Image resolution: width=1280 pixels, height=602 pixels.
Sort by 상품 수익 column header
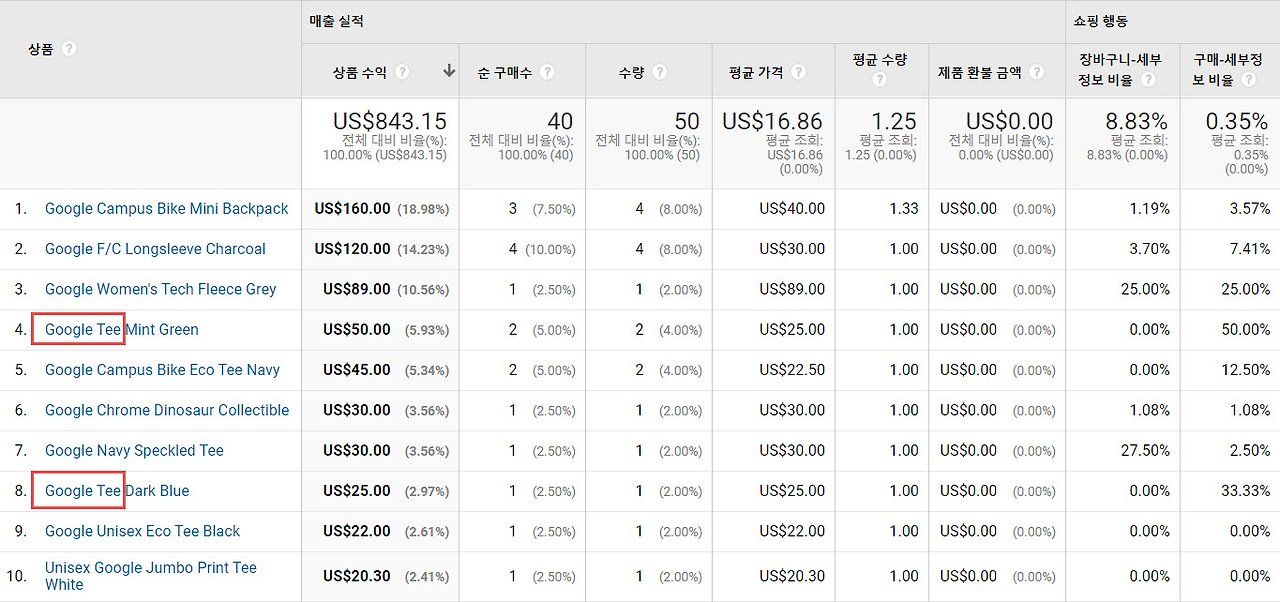(359, 72)
